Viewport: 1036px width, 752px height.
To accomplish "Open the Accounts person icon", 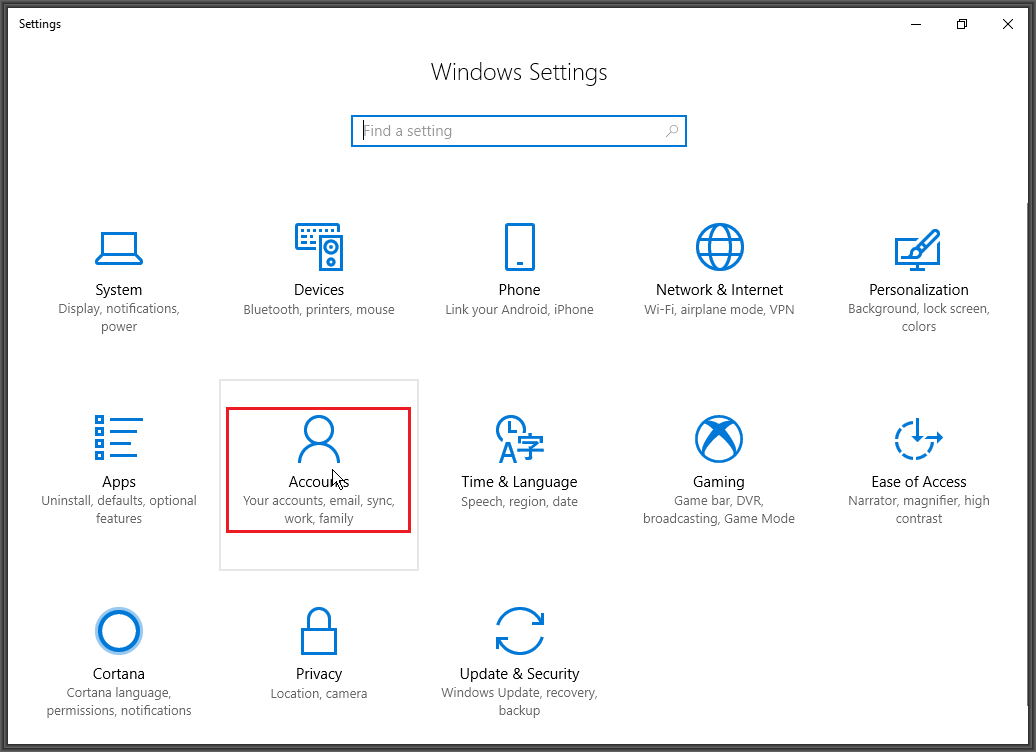I will pyautogui.click(x=318, y=439).
